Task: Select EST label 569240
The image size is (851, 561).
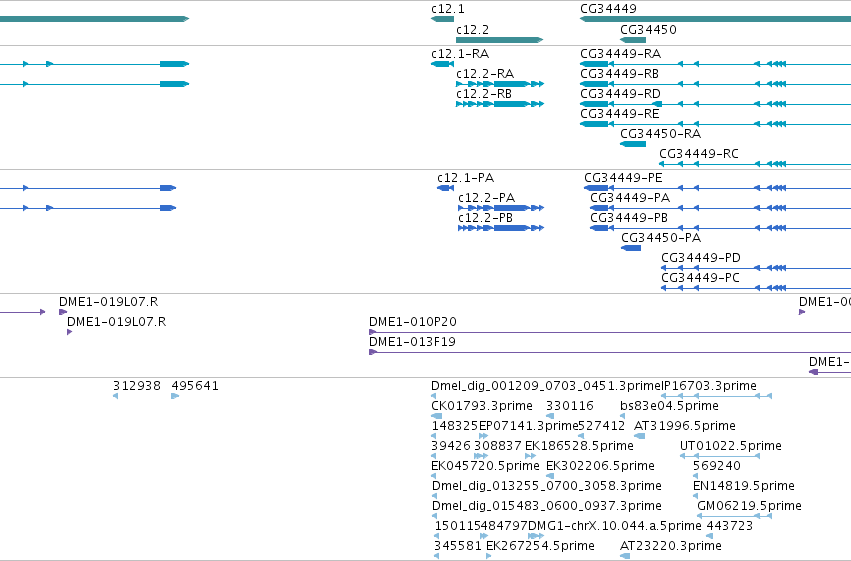Action: [717, 467]
